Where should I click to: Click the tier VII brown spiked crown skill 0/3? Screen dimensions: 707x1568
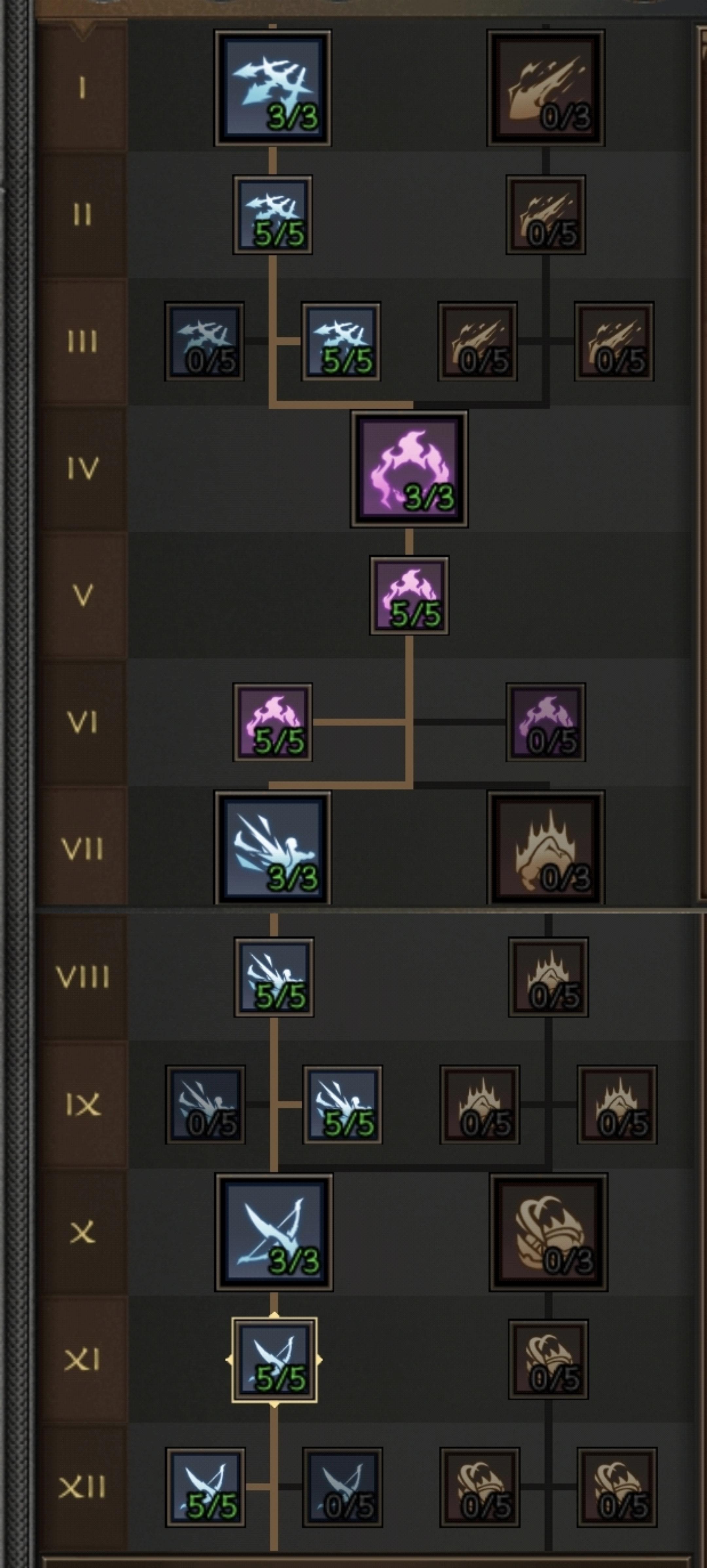pyautogui.click(x=546, y=848)
